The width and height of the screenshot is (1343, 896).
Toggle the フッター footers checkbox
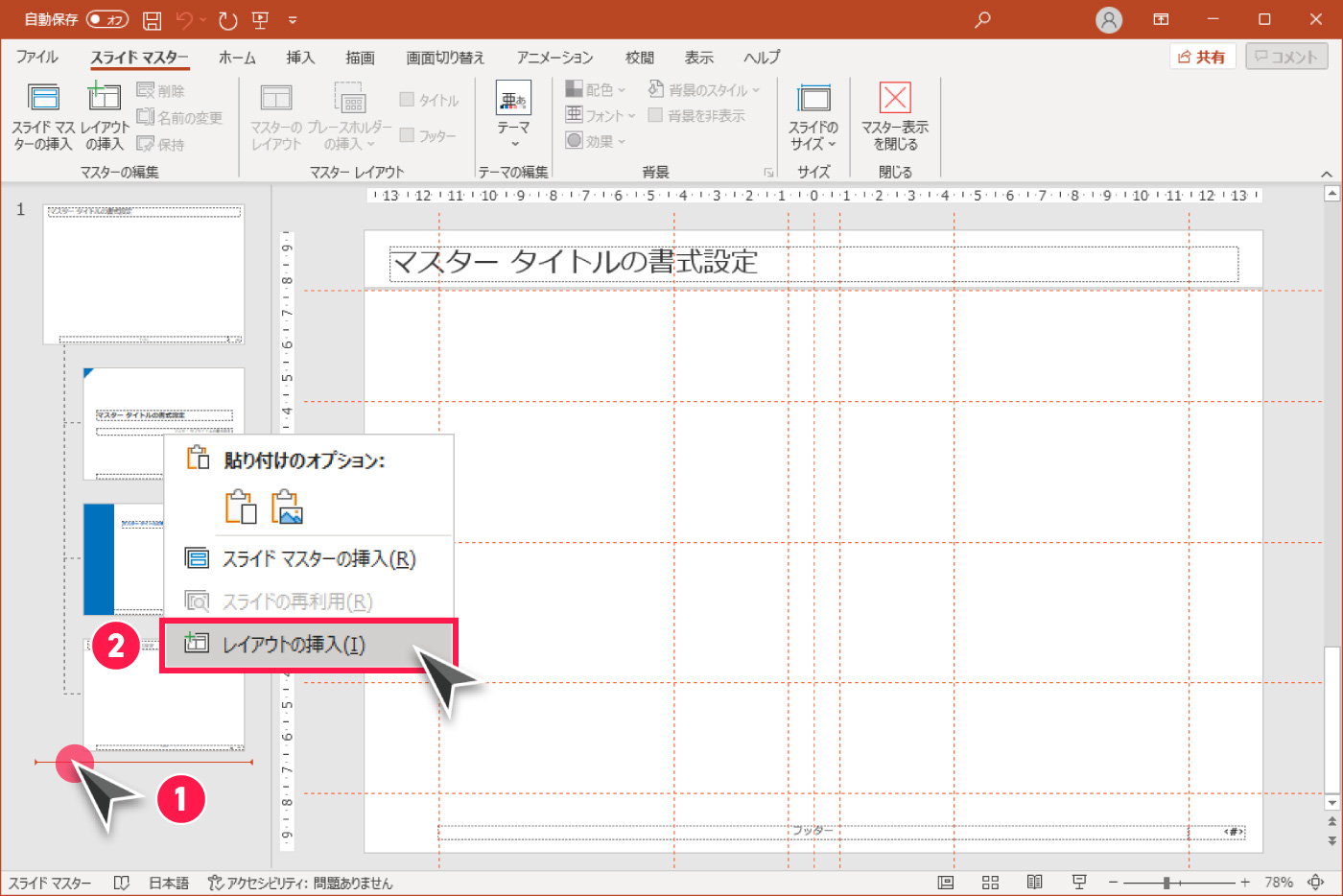pyautogui.click(x=407, y=135)
